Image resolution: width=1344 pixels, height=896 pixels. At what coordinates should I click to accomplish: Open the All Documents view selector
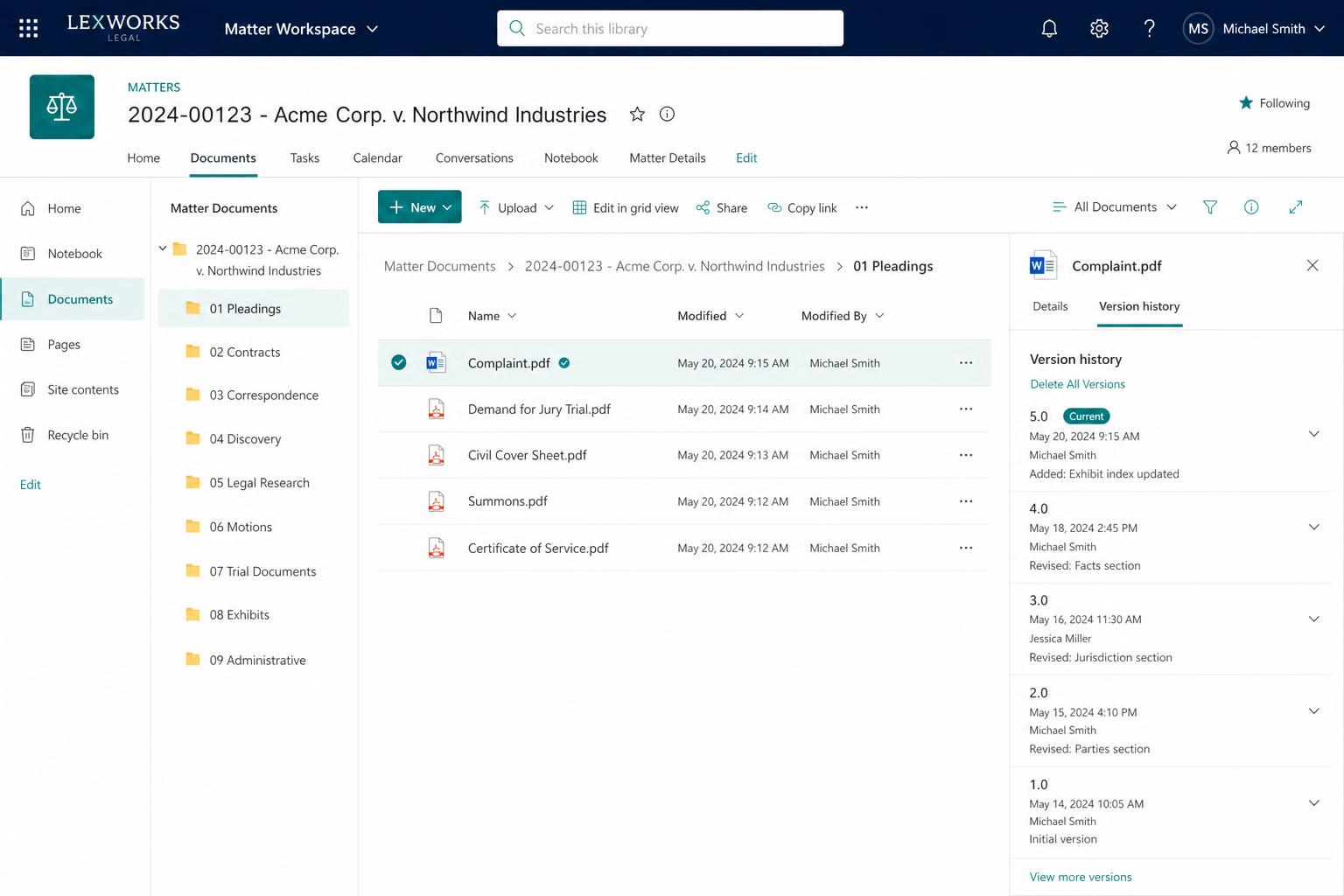[x=1115, y=207]
